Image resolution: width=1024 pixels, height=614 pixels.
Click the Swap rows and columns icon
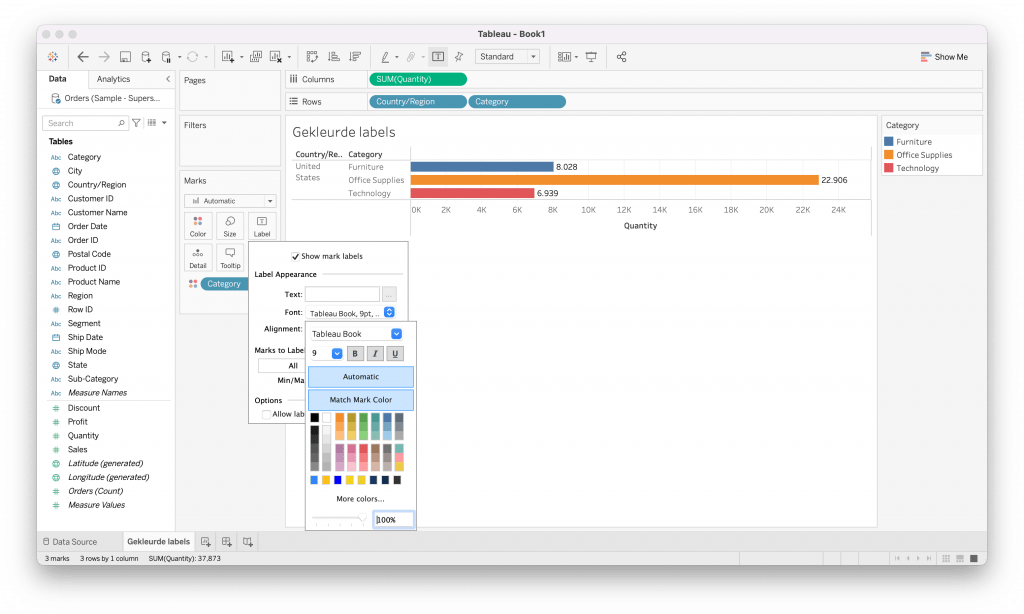point(312,57)
